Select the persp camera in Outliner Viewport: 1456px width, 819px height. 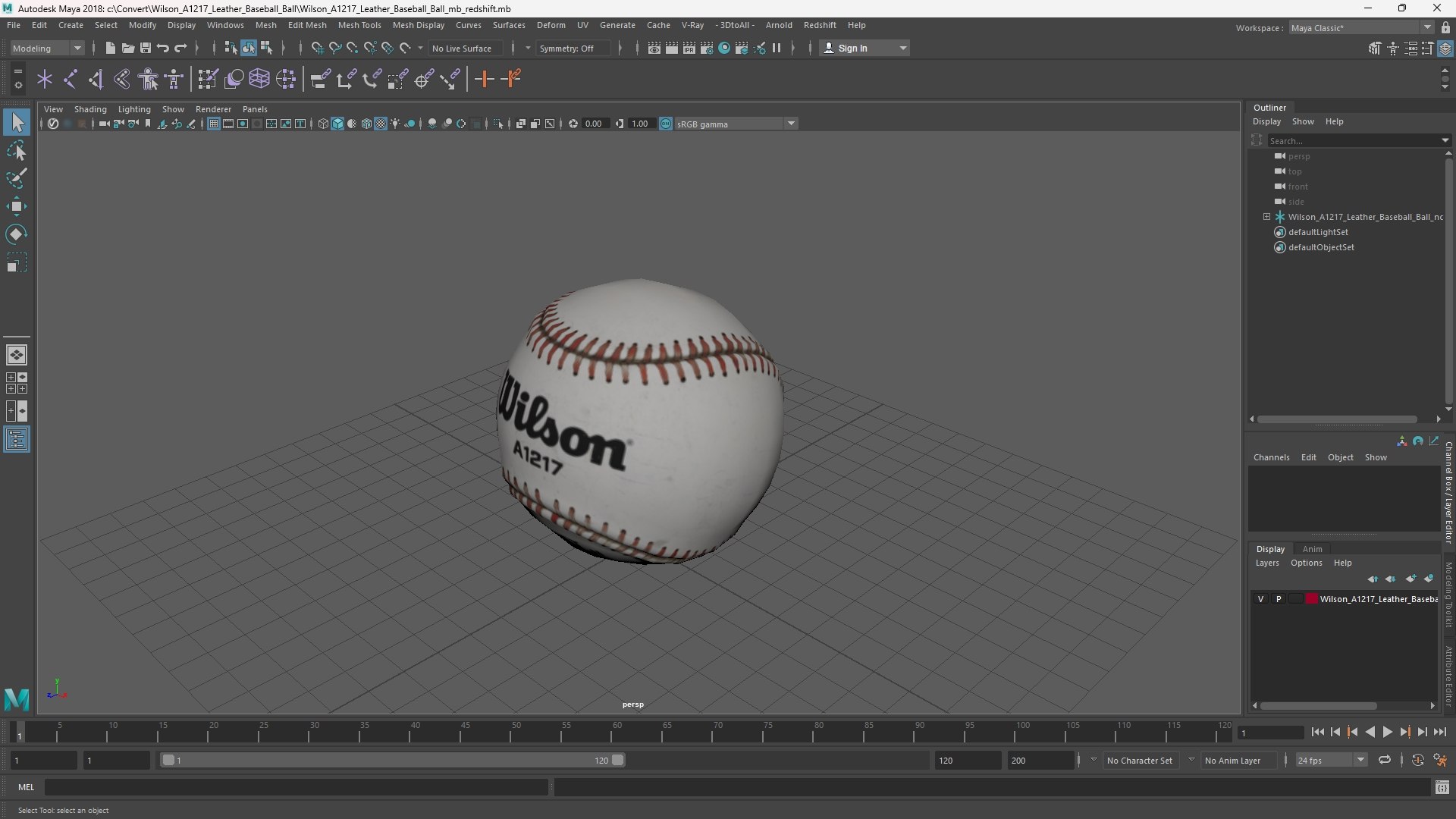tap(1298, 156)
